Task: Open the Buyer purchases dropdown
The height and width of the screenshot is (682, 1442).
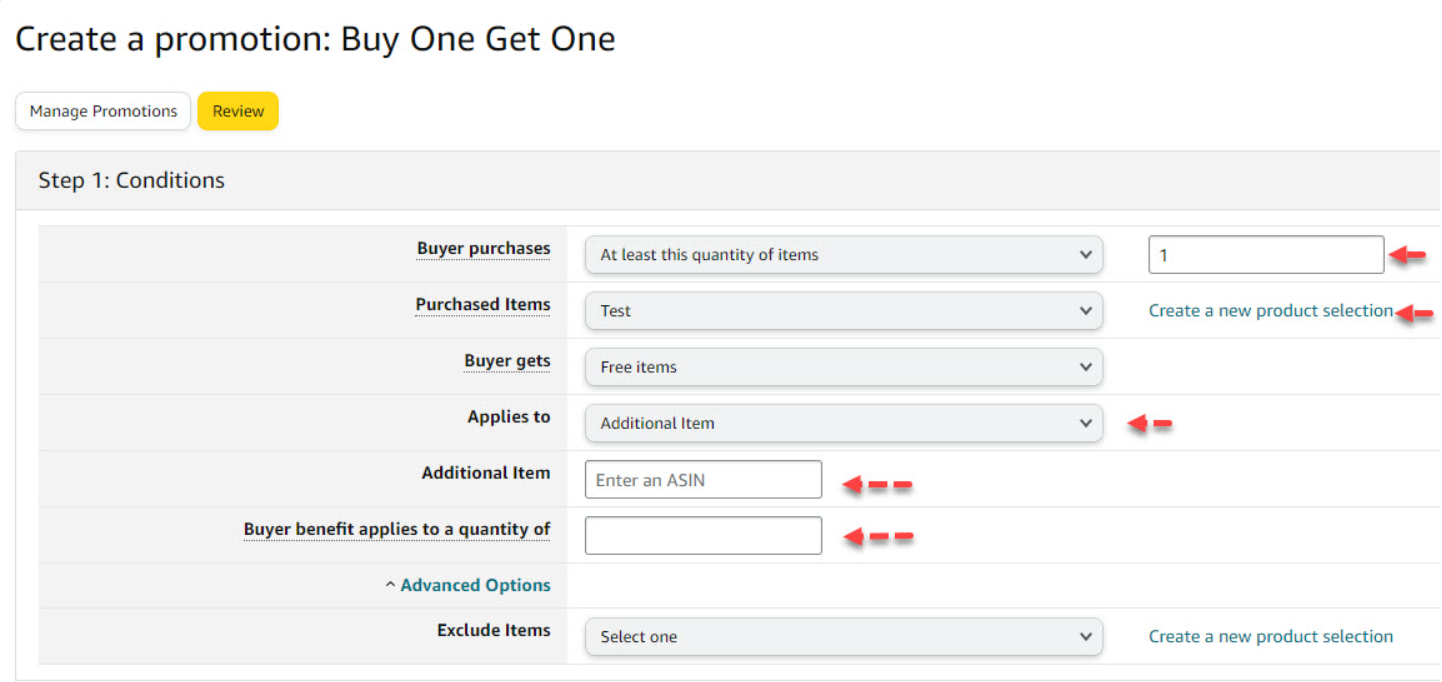Action: (843, 255)
